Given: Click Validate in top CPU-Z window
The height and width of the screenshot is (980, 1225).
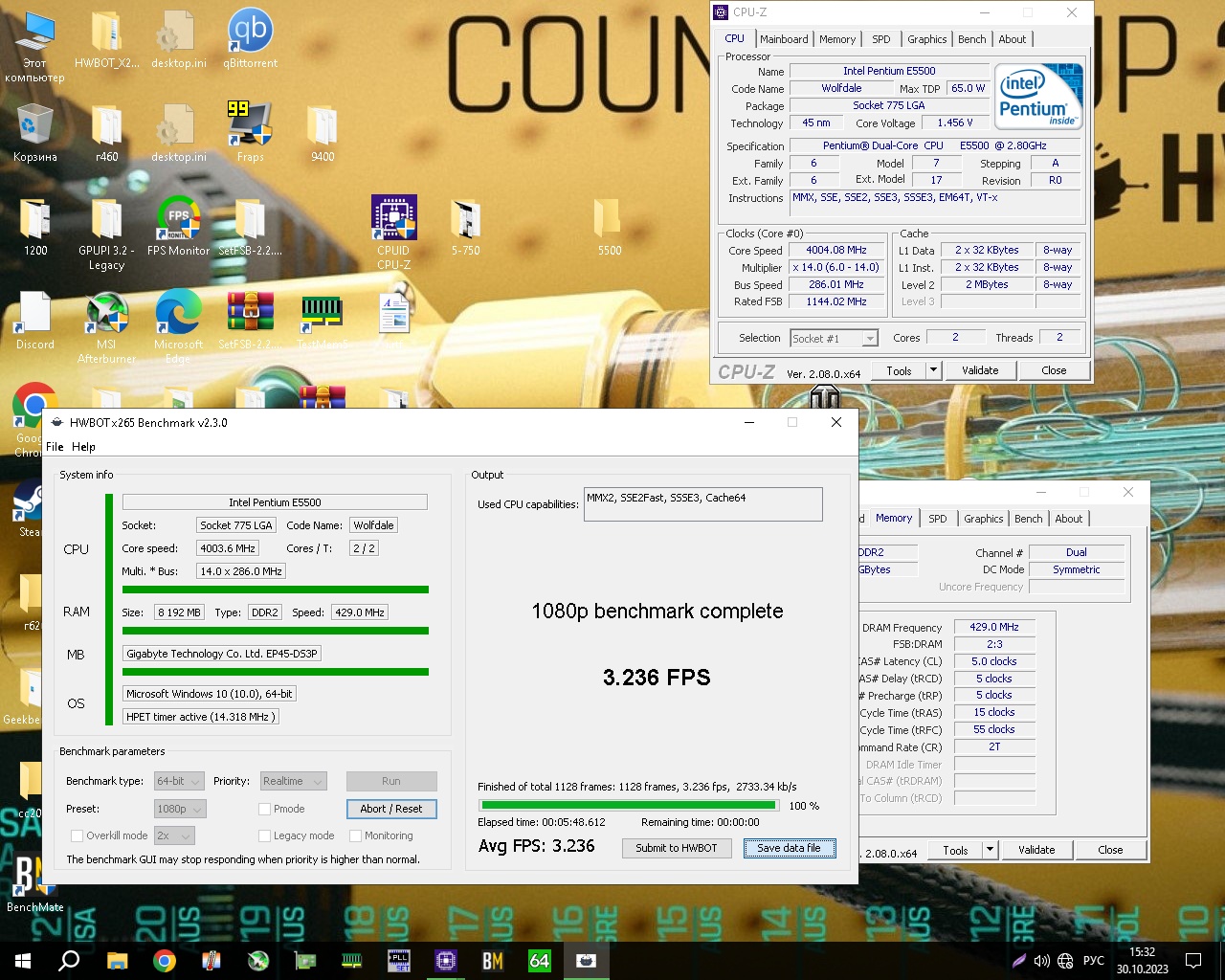Looking at the screenshot, I should [x=980, y=370].
